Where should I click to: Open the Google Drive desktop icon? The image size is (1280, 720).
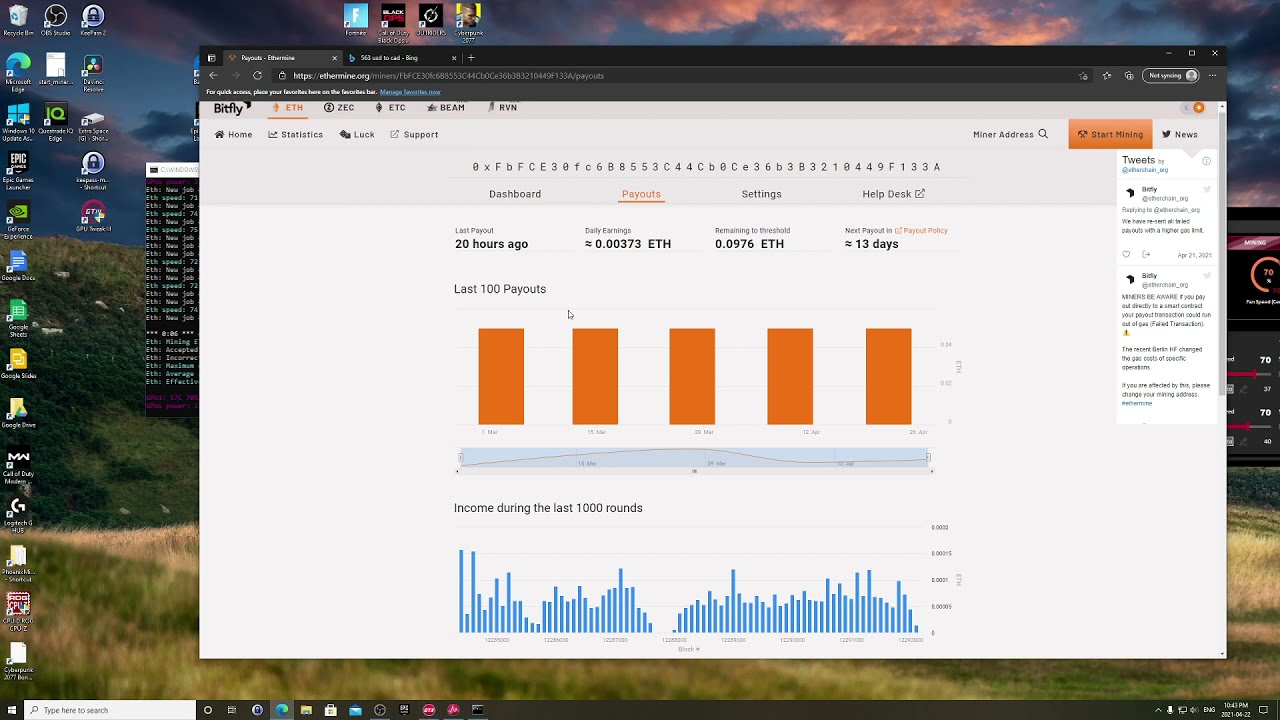click(18, 413)
